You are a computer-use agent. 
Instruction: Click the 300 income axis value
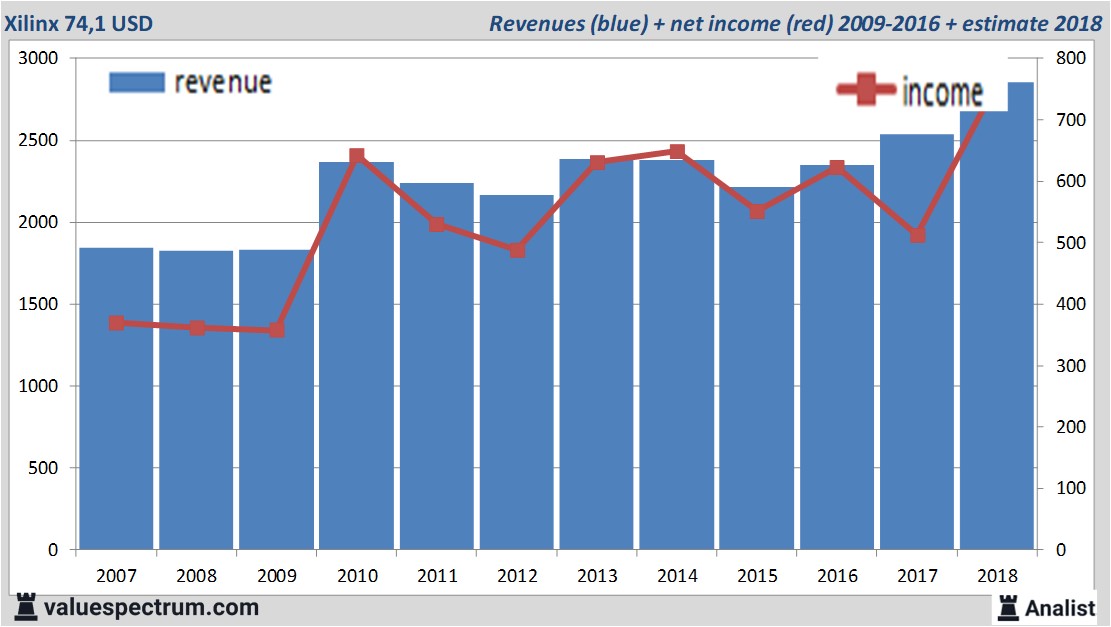point(1071,366)
